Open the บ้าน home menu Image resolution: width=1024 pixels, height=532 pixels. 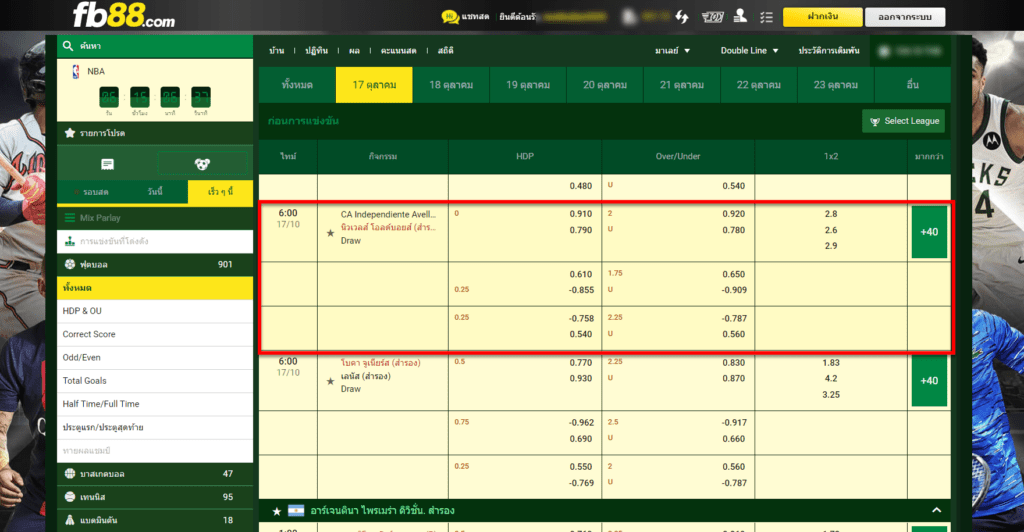click(x=276, y=50)
